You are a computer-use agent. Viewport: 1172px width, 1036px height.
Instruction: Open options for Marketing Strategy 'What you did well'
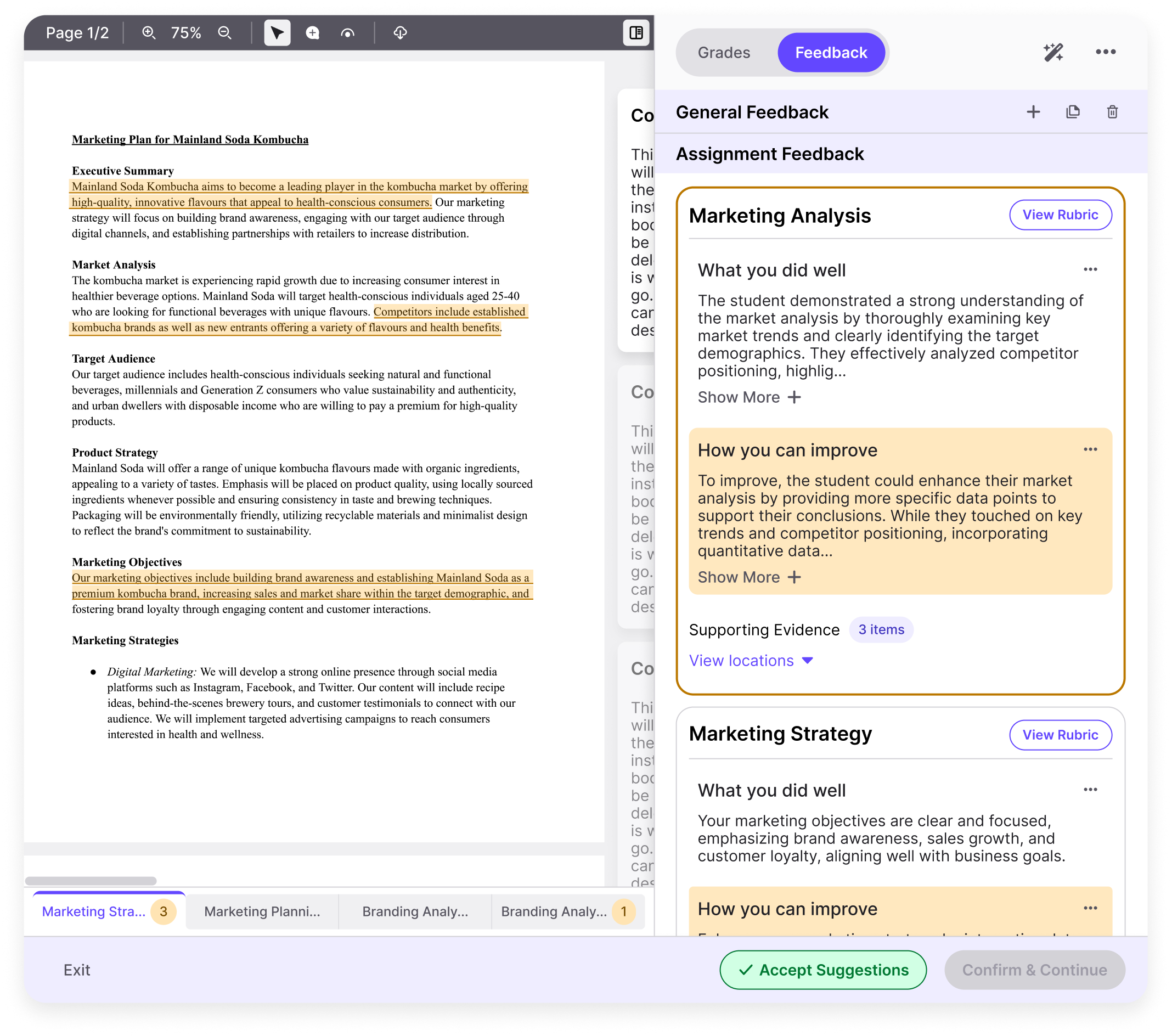[1090, 790]
